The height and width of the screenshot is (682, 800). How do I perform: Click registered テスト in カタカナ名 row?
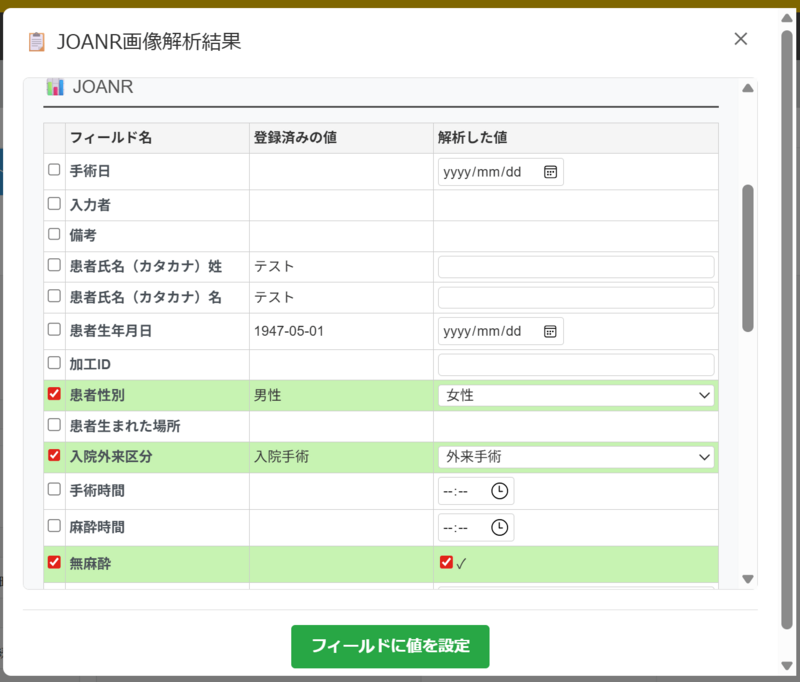(x=274, y=297)
